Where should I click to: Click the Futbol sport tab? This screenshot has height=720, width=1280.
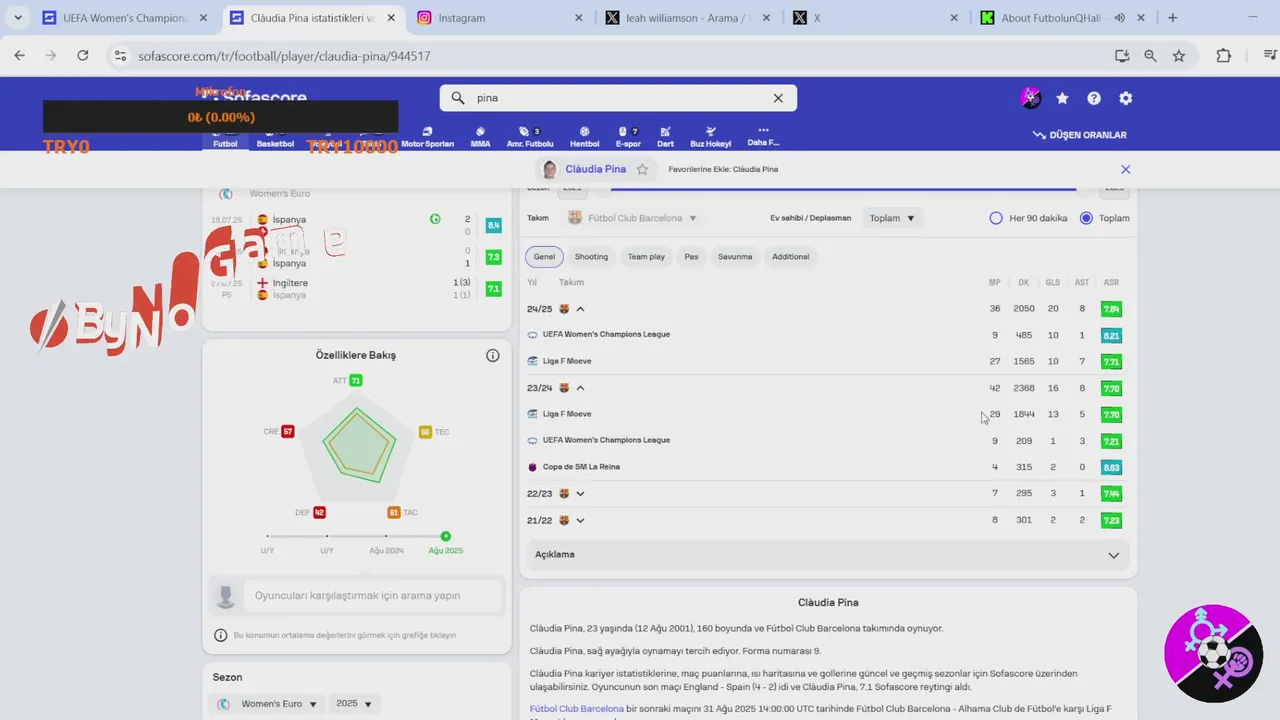(225, 137)
